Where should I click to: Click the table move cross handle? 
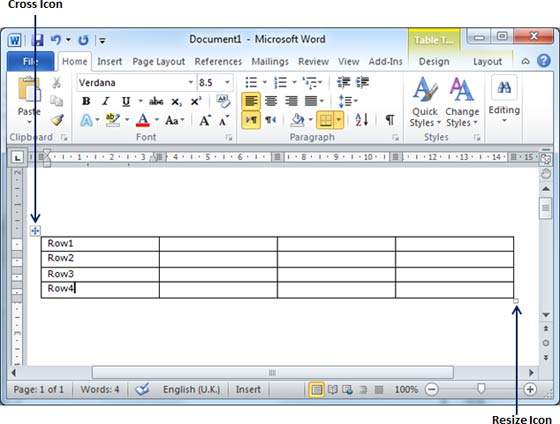click(35, 231)
